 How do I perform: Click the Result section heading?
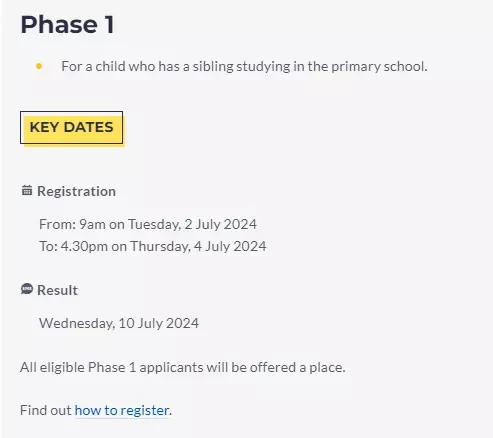coord(57,290)
